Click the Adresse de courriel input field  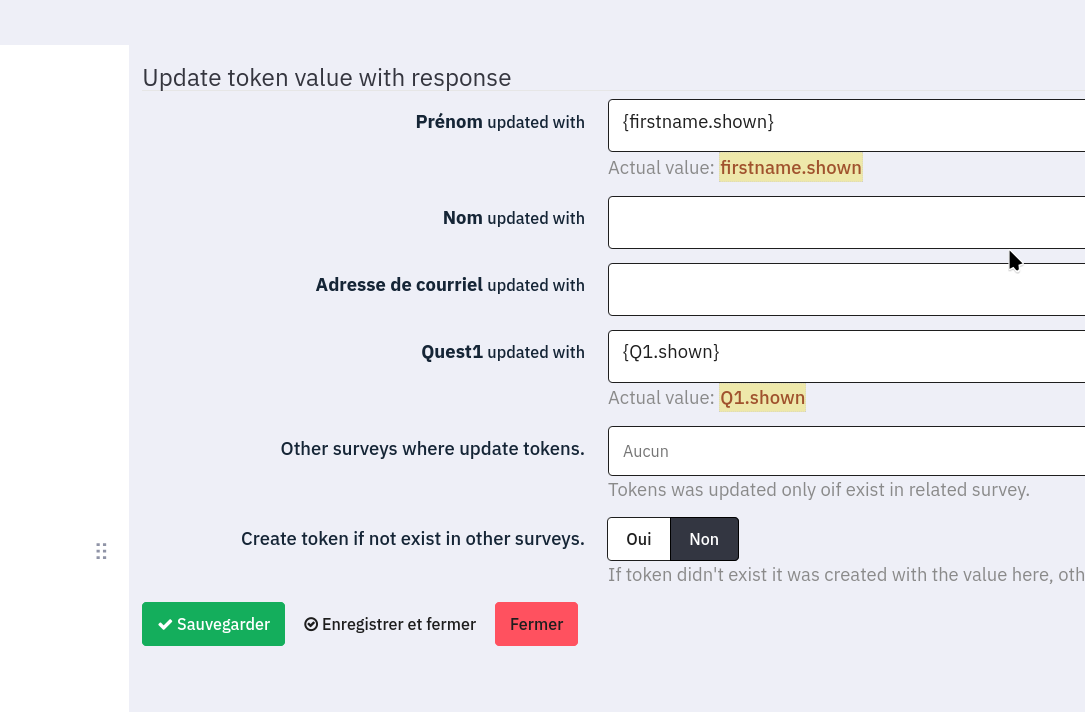(x=846, y=289)
